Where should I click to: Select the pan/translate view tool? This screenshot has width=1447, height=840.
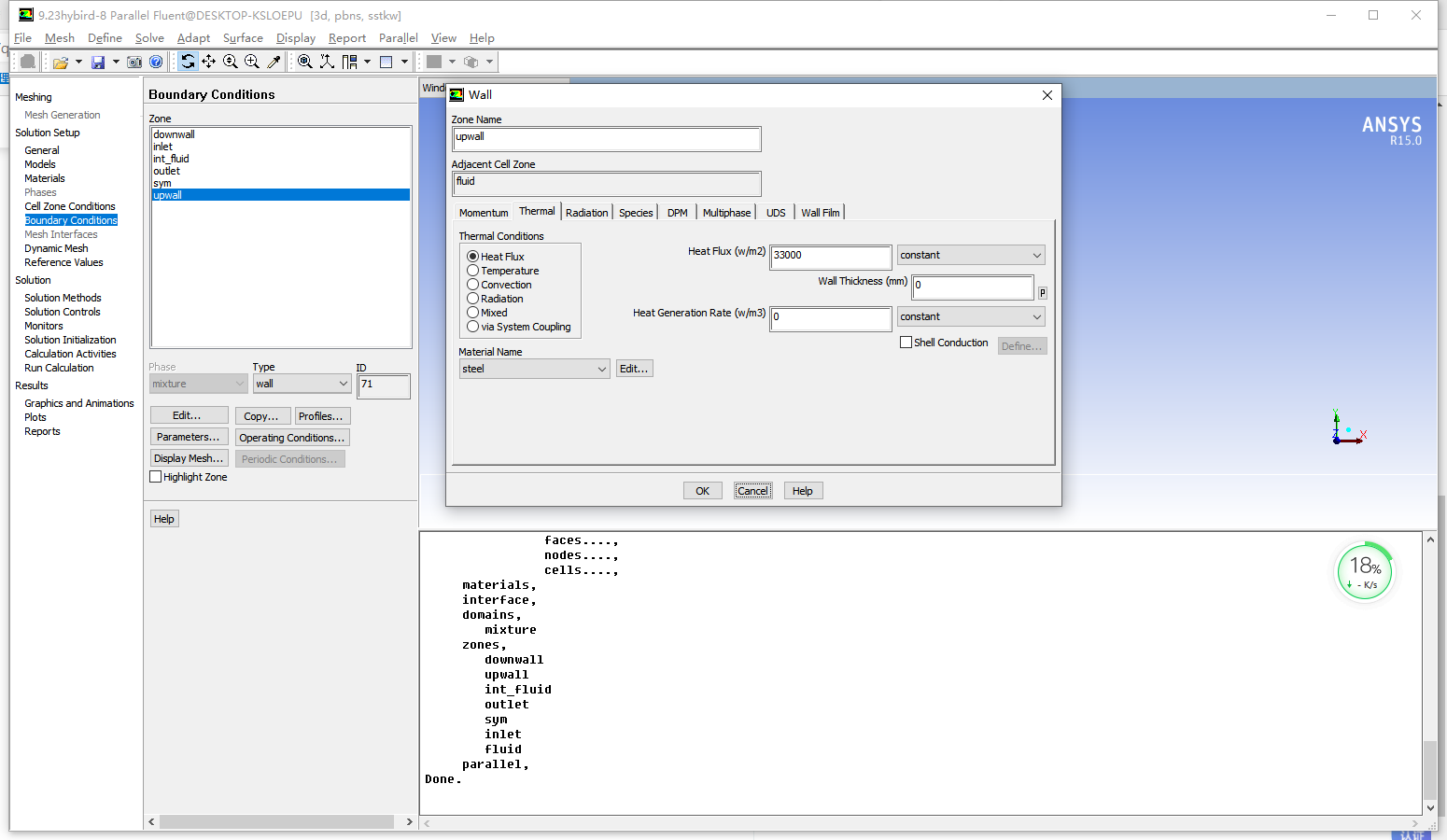click(x=209, y=62)
